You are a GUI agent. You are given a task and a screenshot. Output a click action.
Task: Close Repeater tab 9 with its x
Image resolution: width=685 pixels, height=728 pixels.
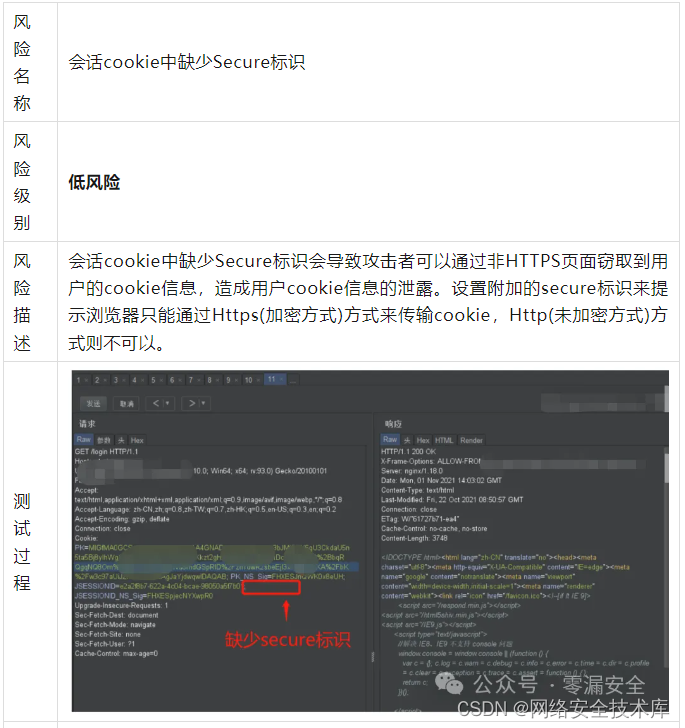pos(236,380)
